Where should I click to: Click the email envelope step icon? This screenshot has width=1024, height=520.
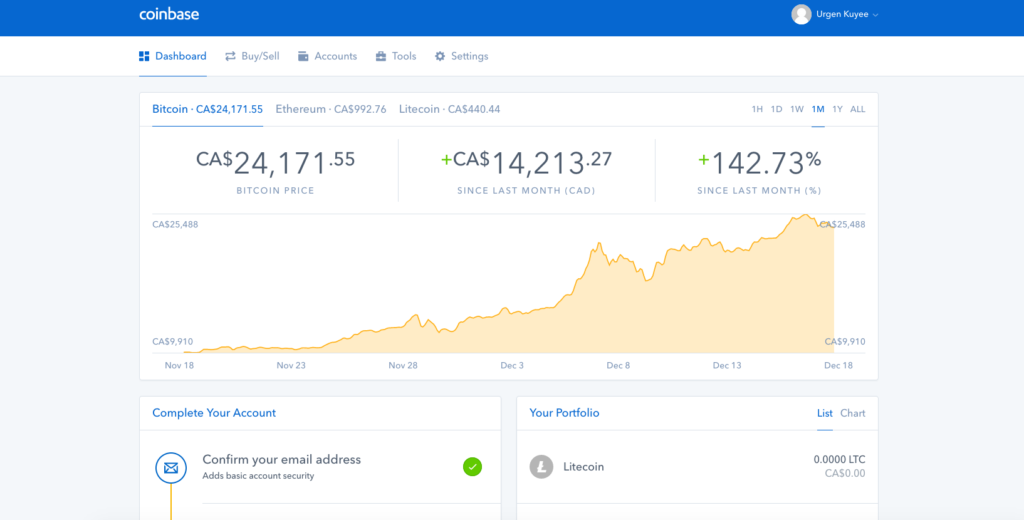coord(171,468)
